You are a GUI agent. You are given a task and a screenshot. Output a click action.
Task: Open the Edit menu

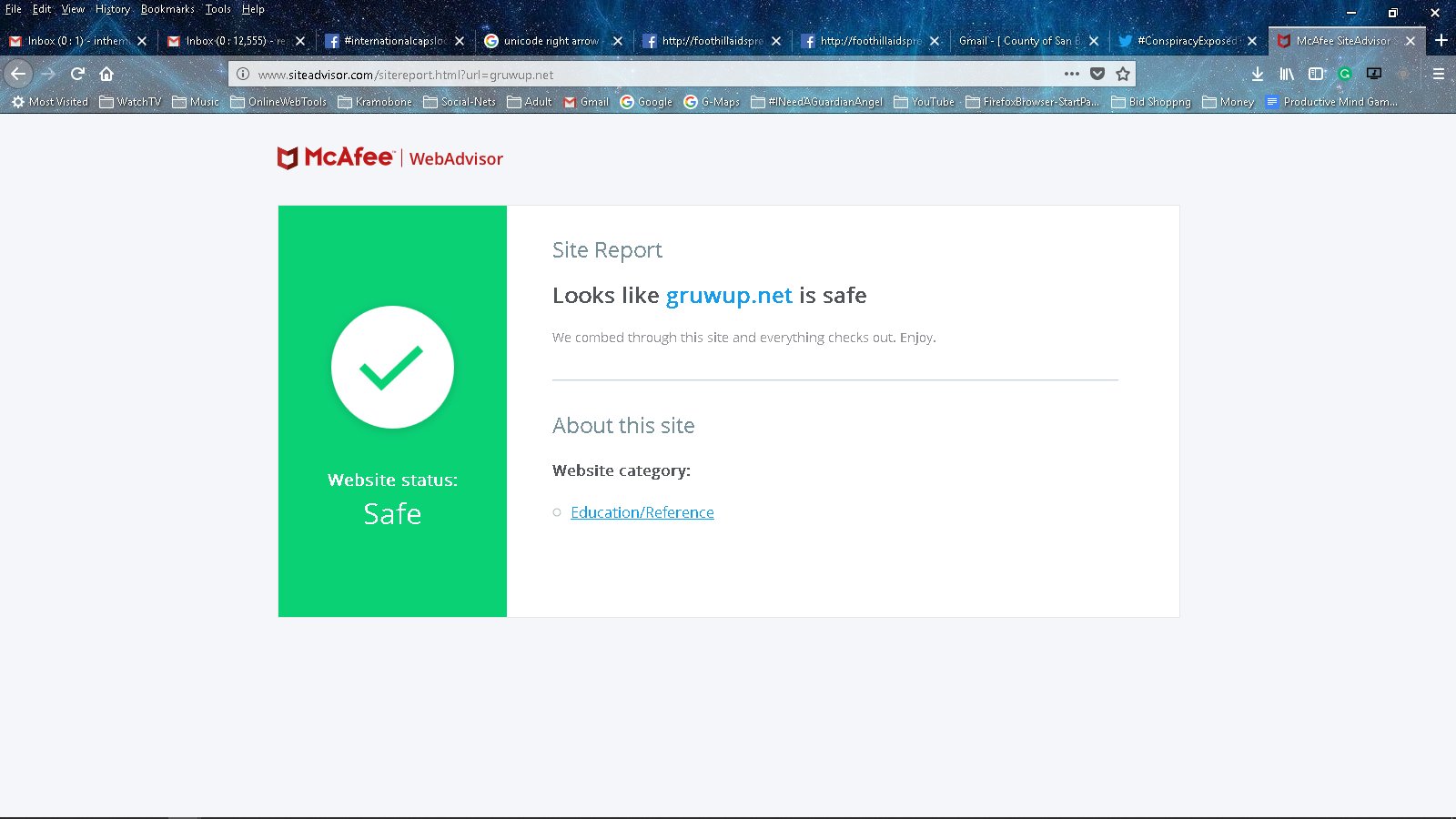(42, 9)
